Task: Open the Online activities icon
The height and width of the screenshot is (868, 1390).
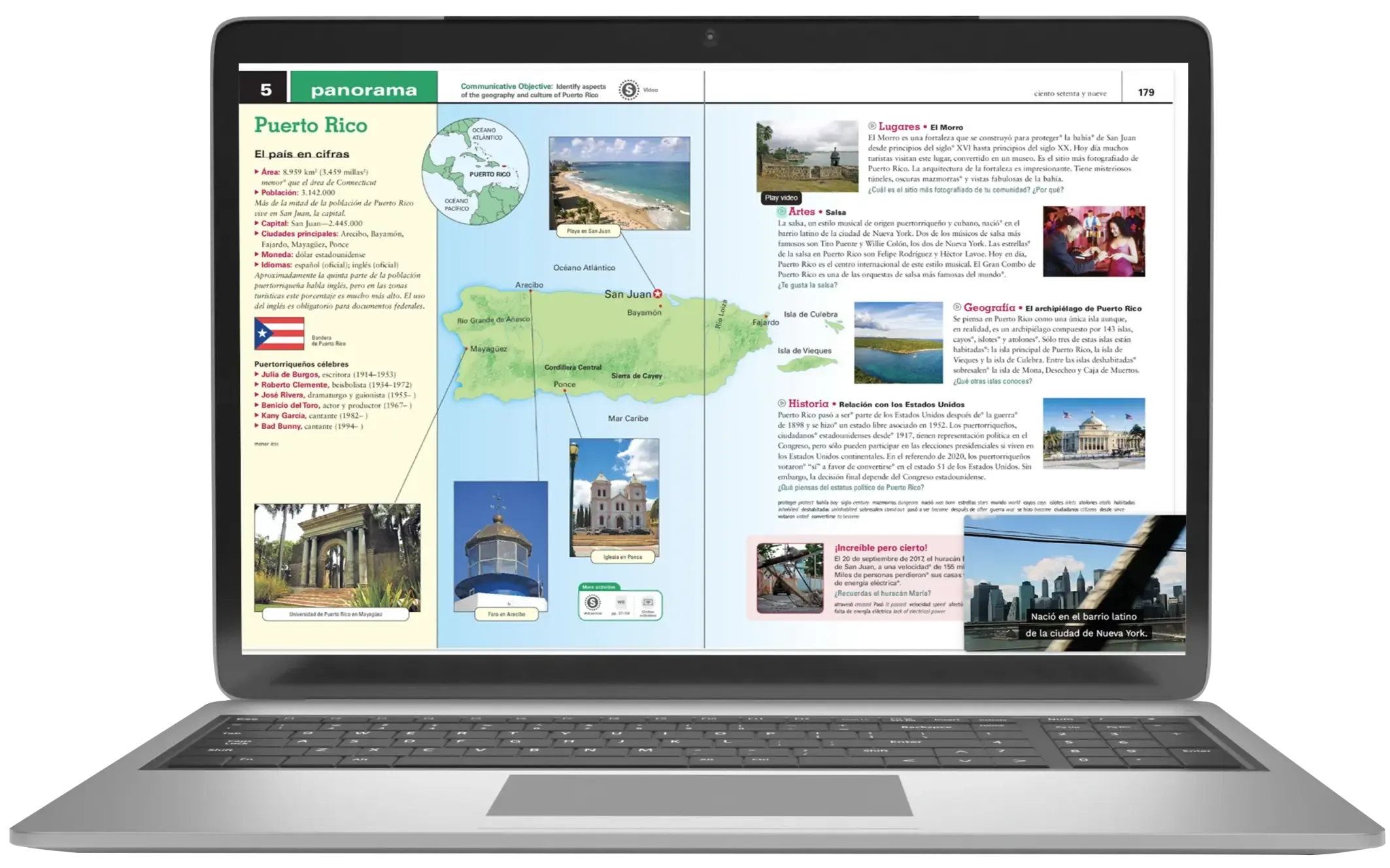Action: 648,604
